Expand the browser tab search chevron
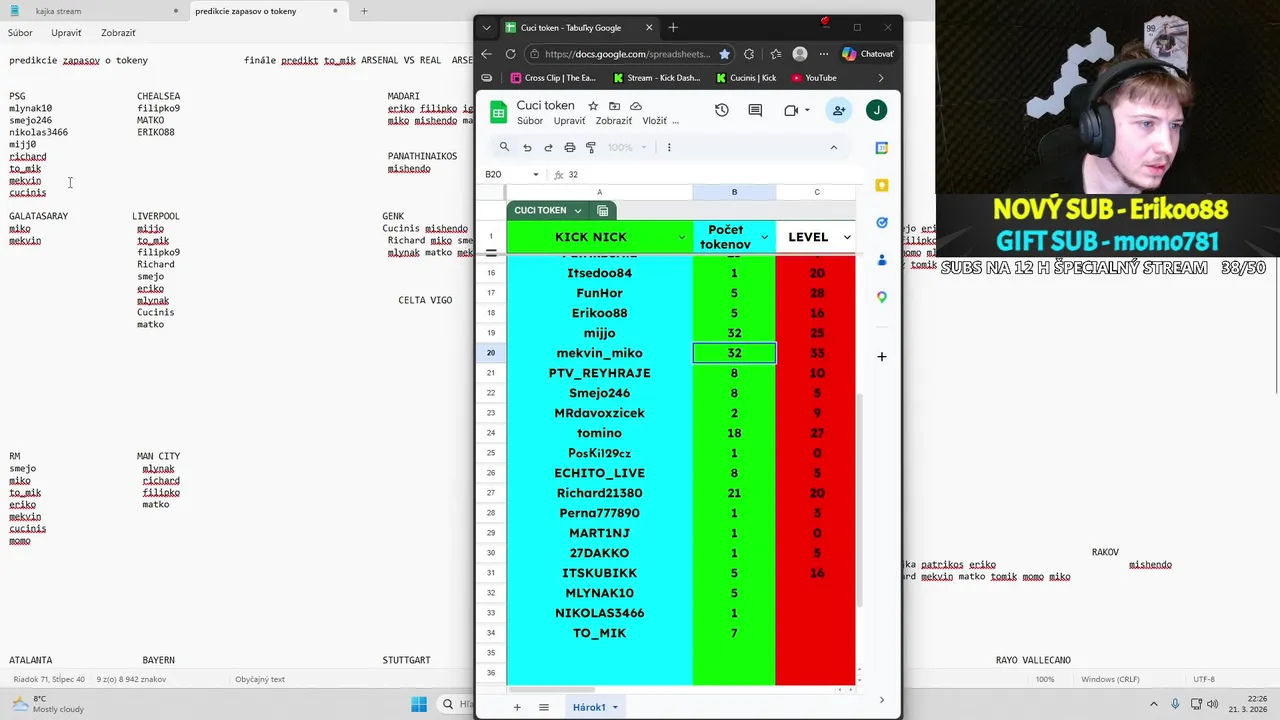Image resolution: width=1280 pixels, height=720 pixels. point(486,28)
